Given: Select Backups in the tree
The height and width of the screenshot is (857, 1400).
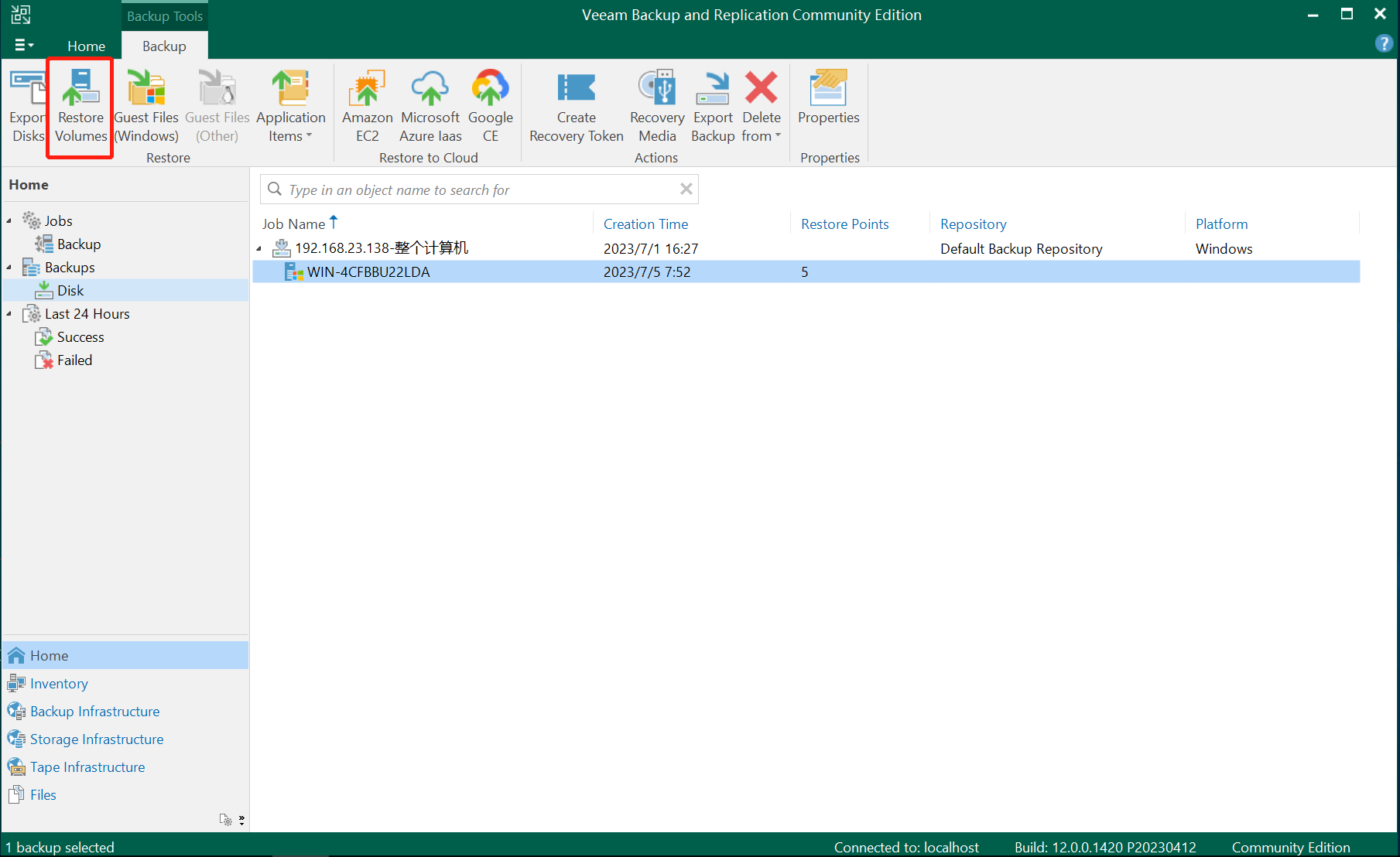Looking at the screenshot, I should (x=70, y=267).
